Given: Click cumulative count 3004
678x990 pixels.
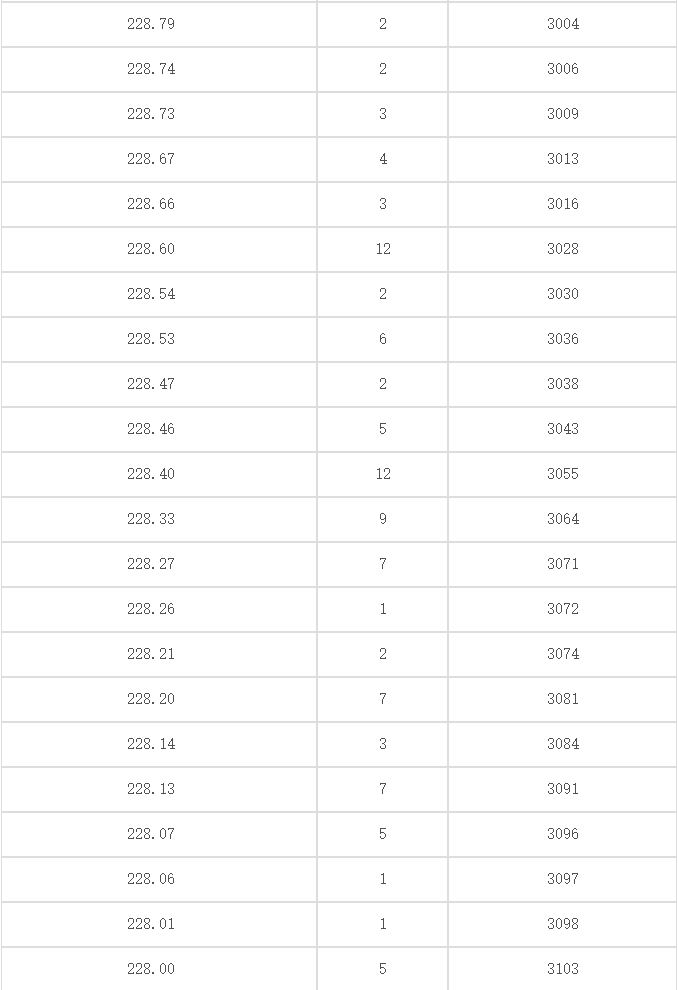Looking at the screenshot, I should point(562,24).
